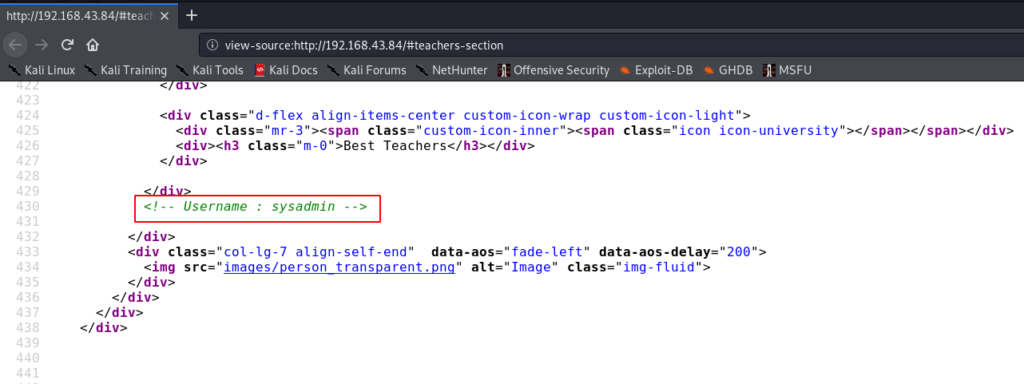This screenshot has width=1024, height=384.
Task: Click the "m-0" class value on h3
Action: 315,146
